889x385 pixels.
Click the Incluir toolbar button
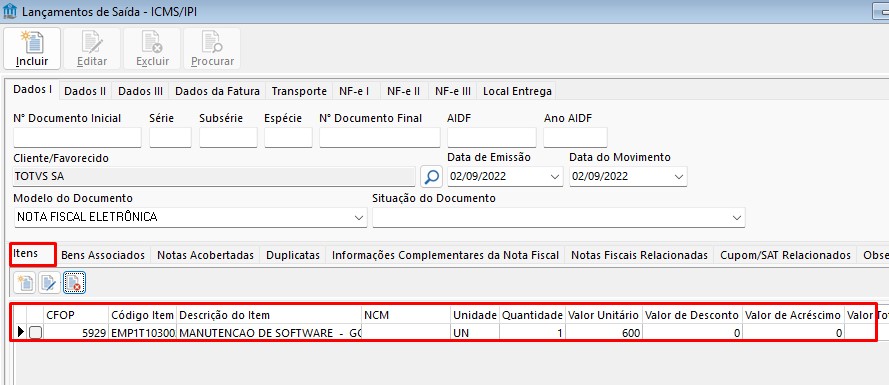32,49
